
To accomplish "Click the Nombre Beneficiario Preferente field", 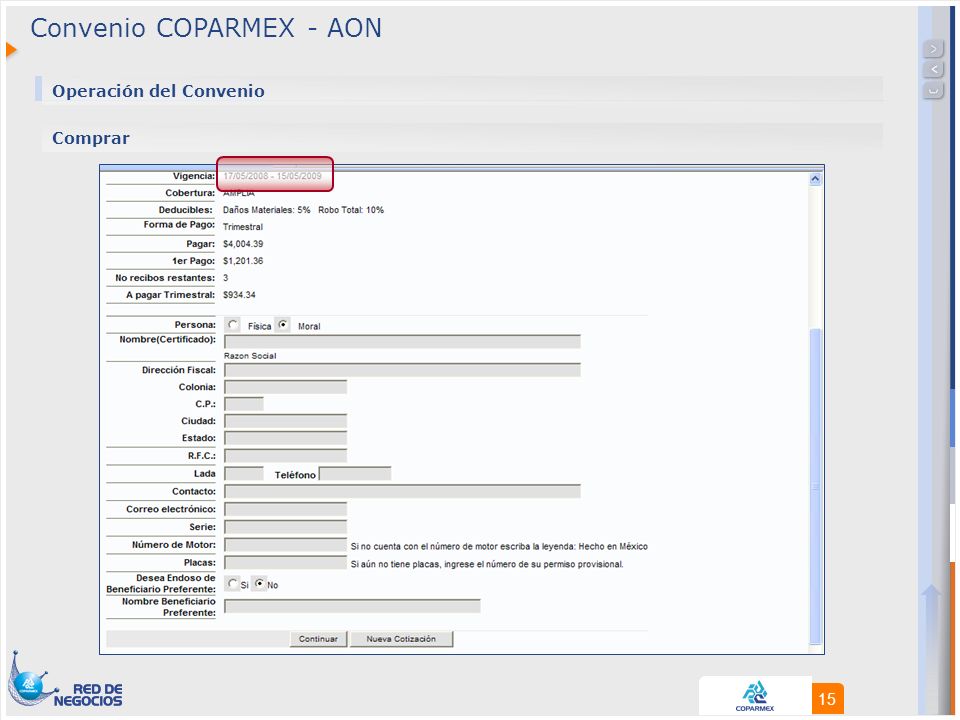I will [352, 606].
